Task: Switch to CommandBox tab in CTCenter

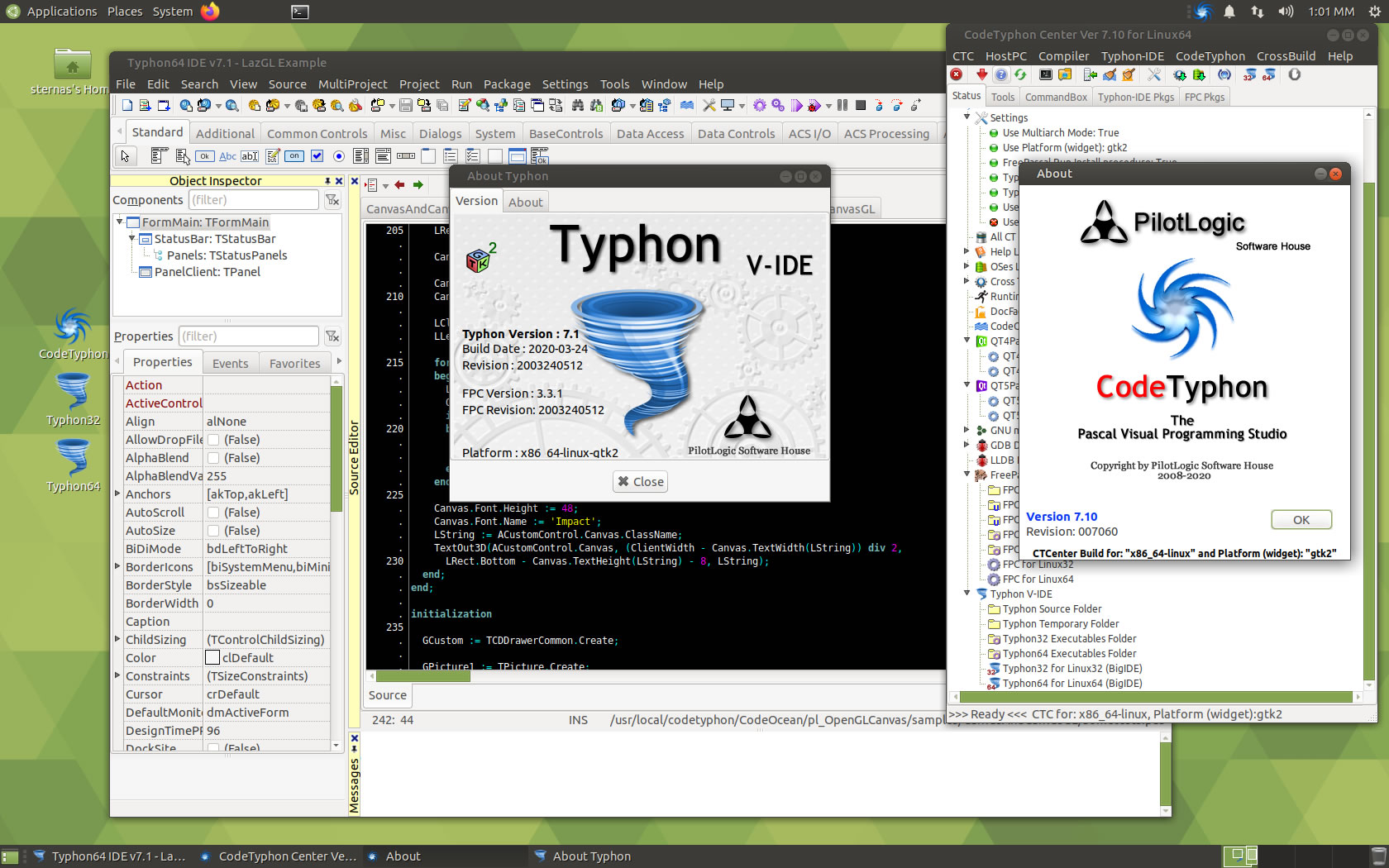Action: pos(1056,97)
